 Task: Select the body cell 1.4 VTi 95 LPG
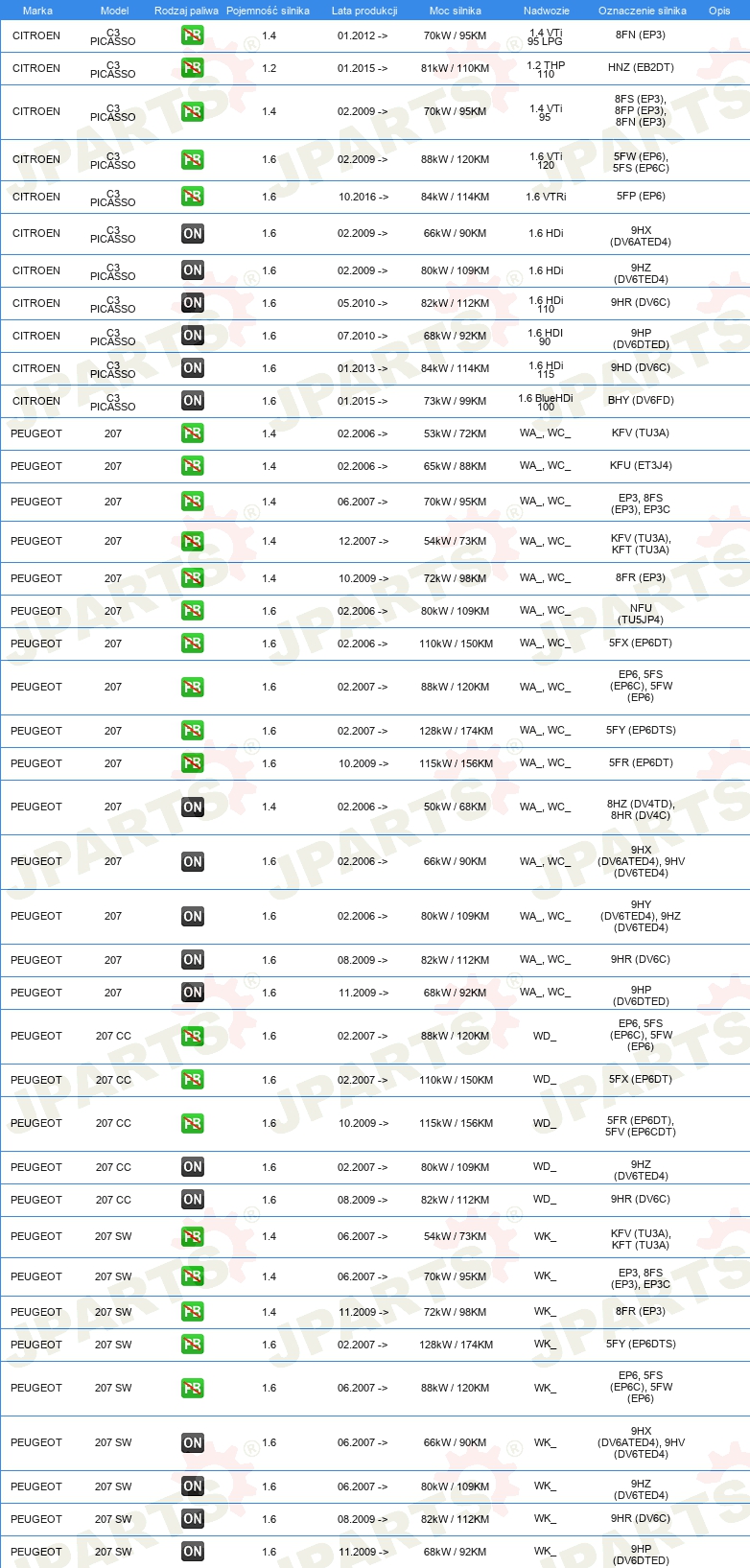click(x=546, y=36)
